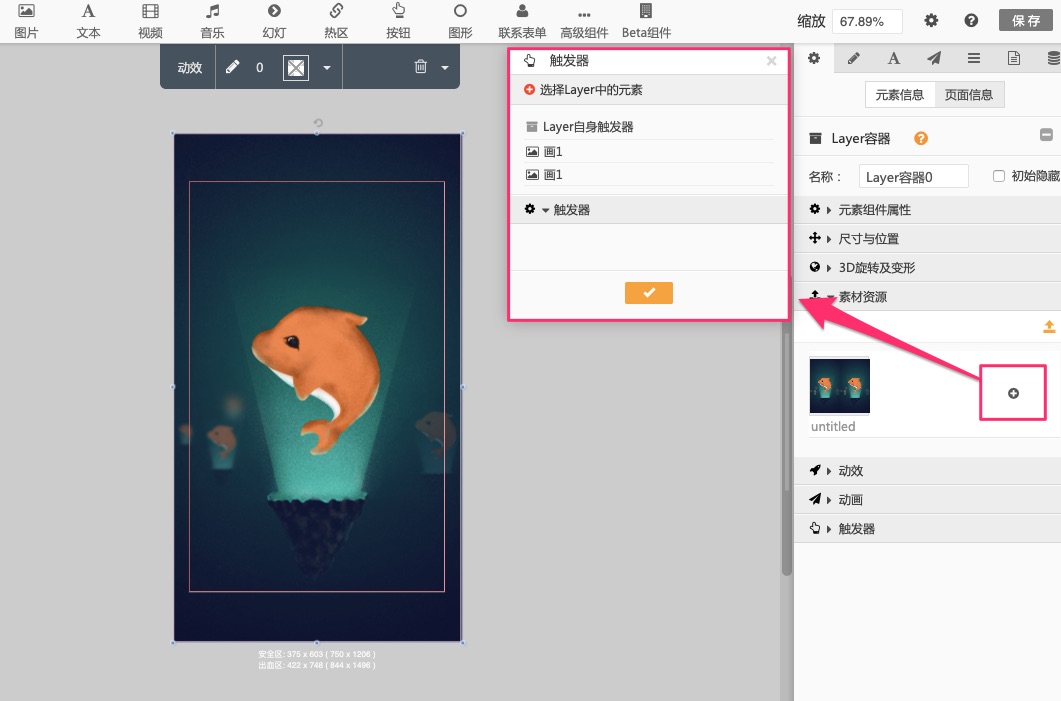Viewport: 1061px width, 701px height.
Task: Collapse Layer容器 panel minus button
Action: [1046, 135]
